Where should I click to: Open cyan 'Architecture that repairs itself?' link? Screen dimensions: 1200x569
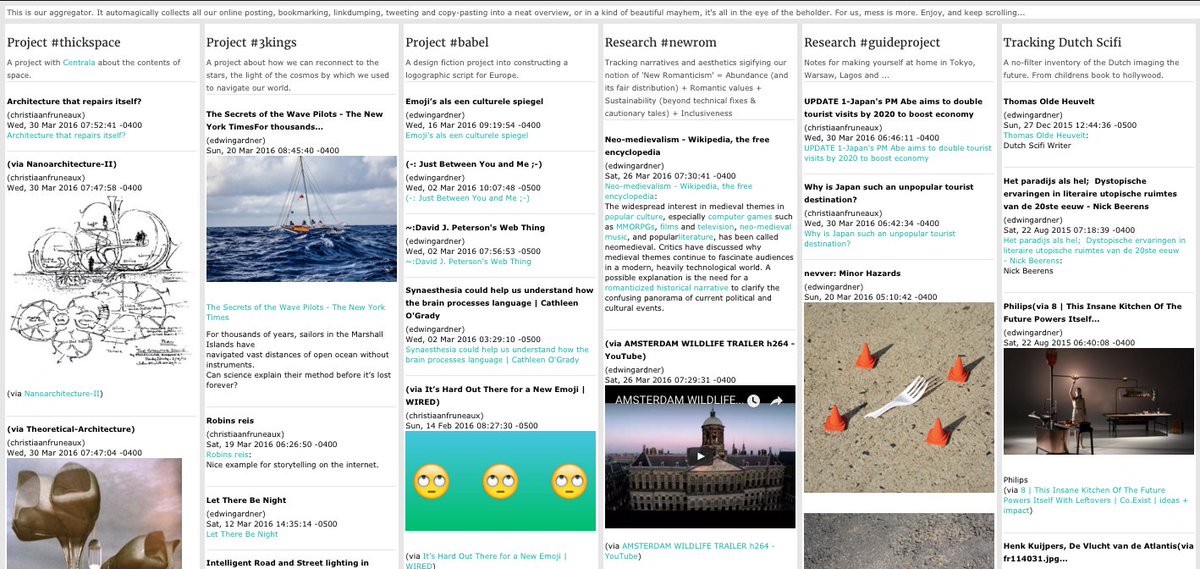pyautogui.click(x=66, y=135)
